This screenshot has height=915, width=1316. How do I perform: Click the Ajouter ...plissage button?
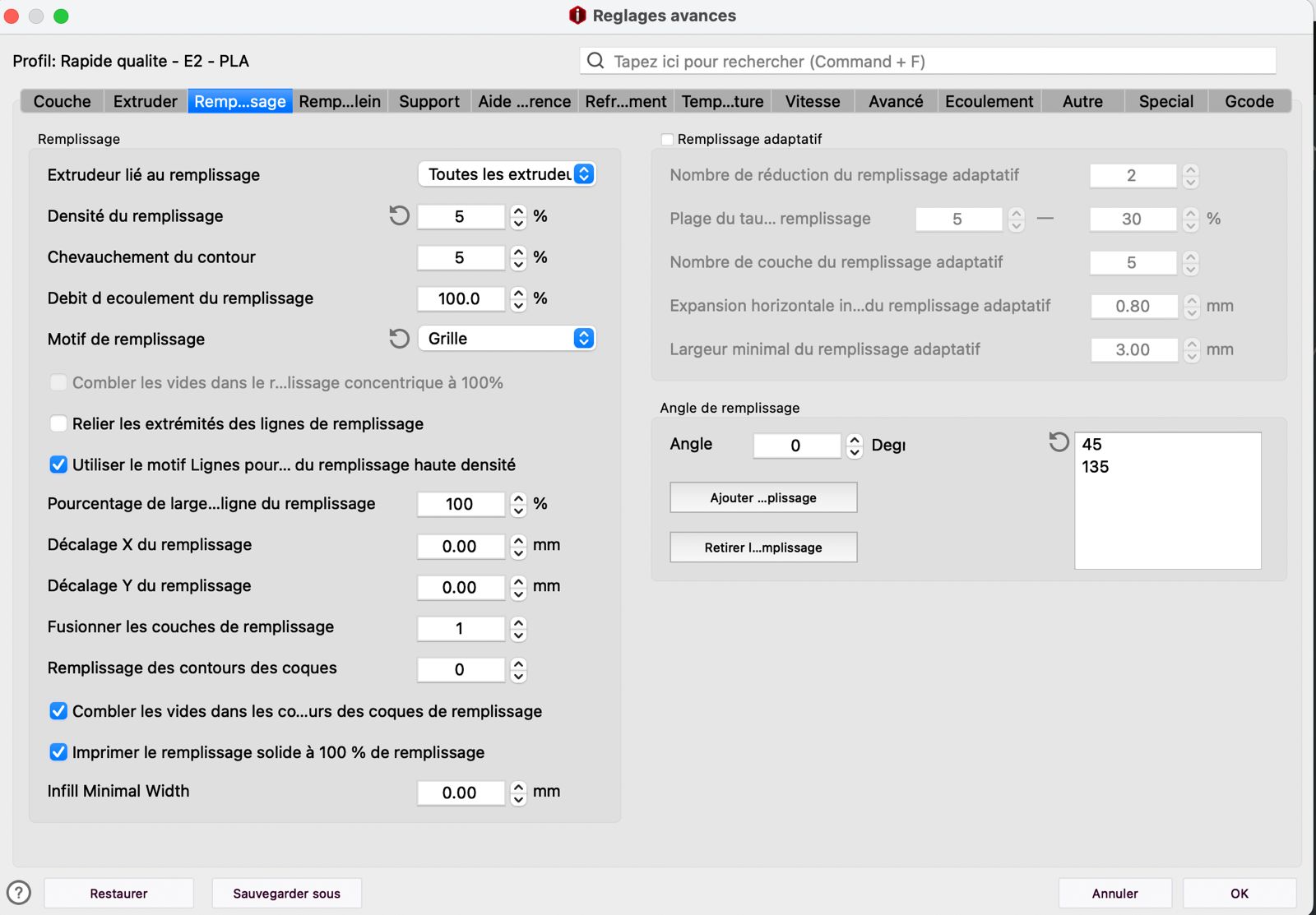click(x=763, y=497)
